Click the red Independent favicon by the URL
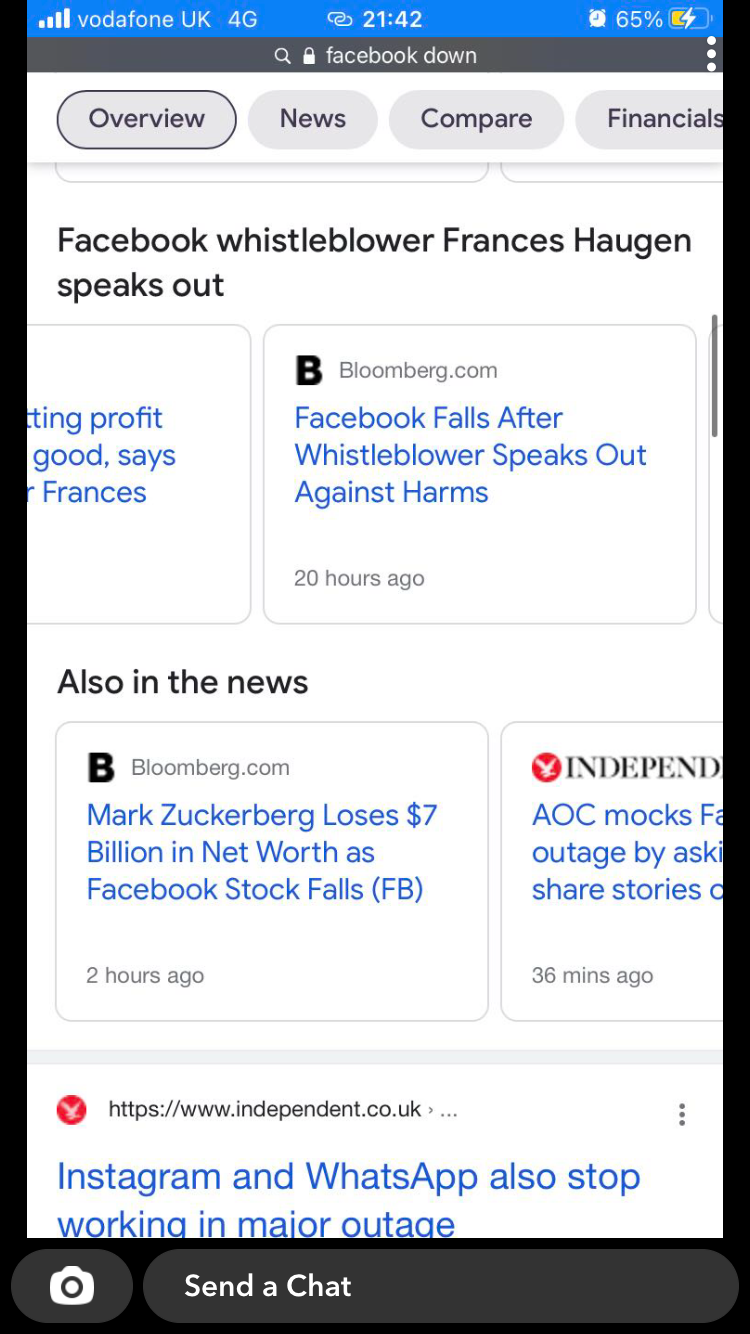Viewport: 750px width, 1334px height. [71, 1110]
